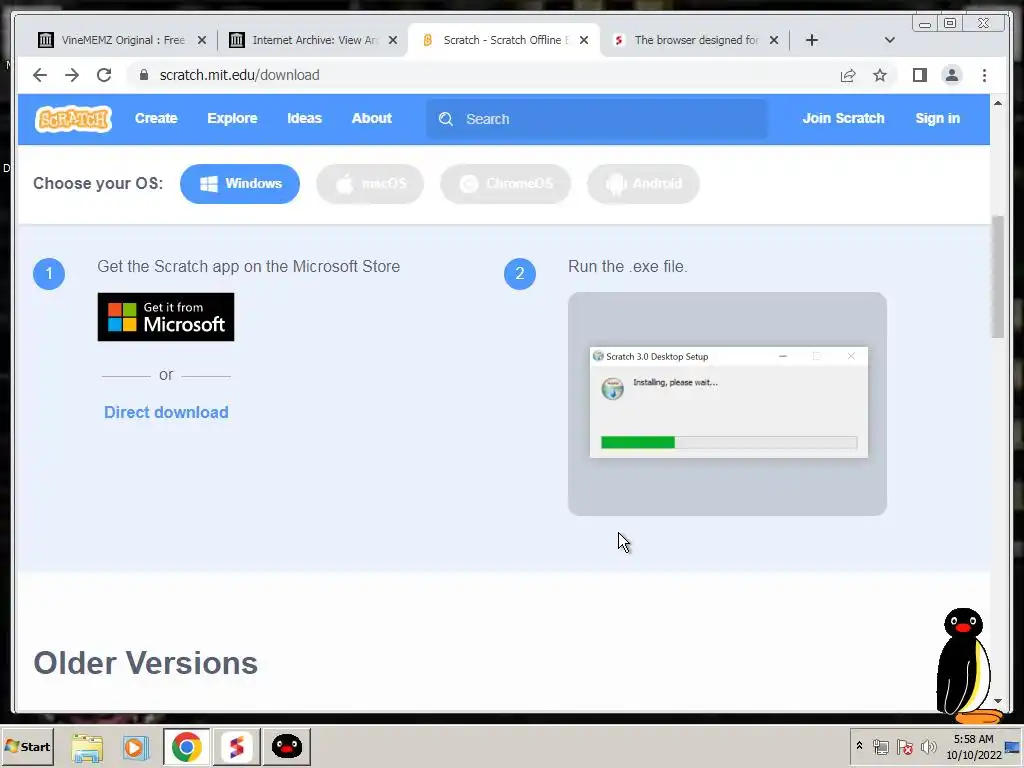Image resolution: width=1024 pixels, height=768 pixels.
Task: Open the browser side panel icon
Action: [x=920, y=75]
